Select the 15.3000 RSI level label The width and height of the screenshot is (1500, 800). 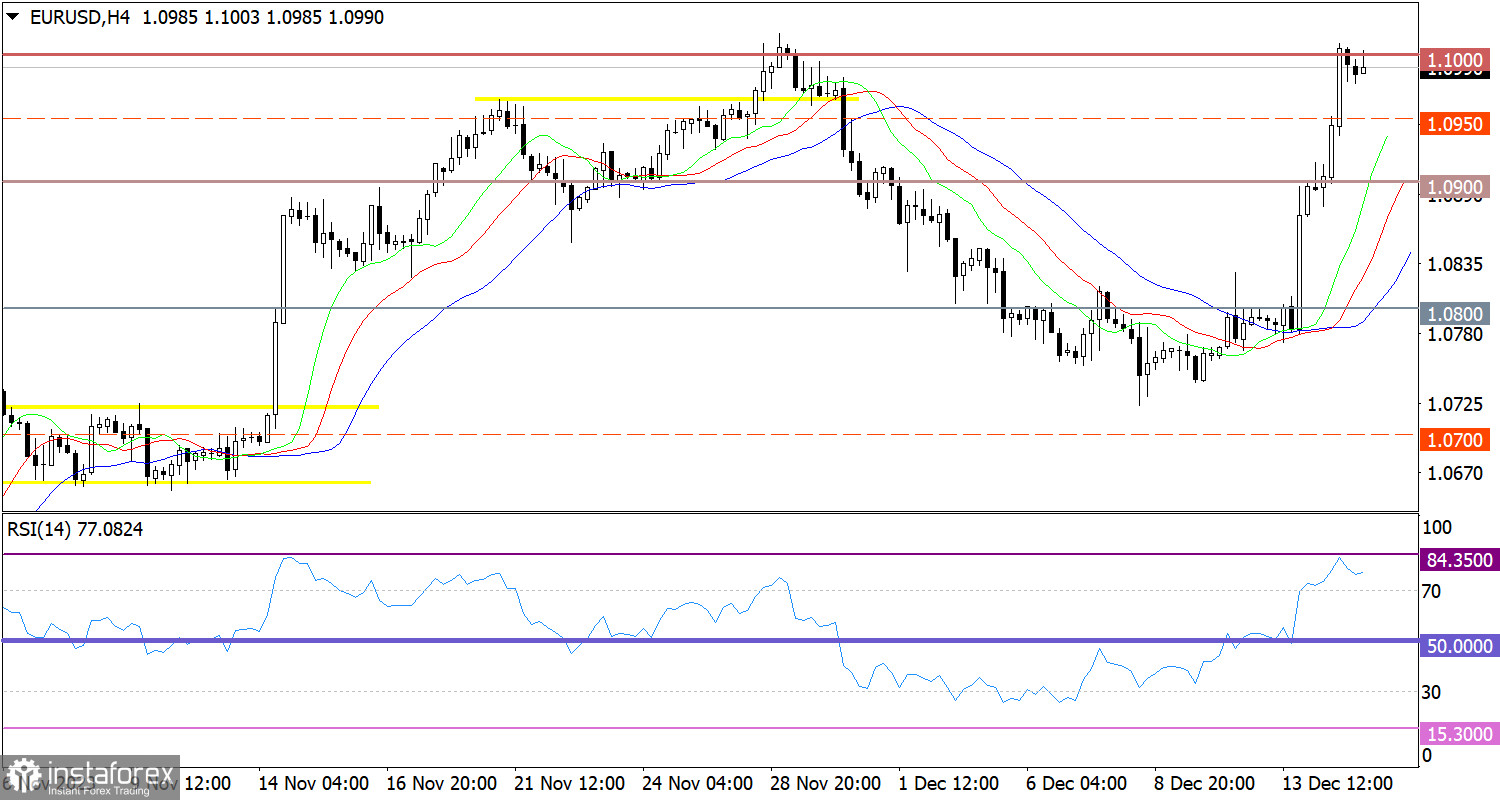coord(1458,734)
